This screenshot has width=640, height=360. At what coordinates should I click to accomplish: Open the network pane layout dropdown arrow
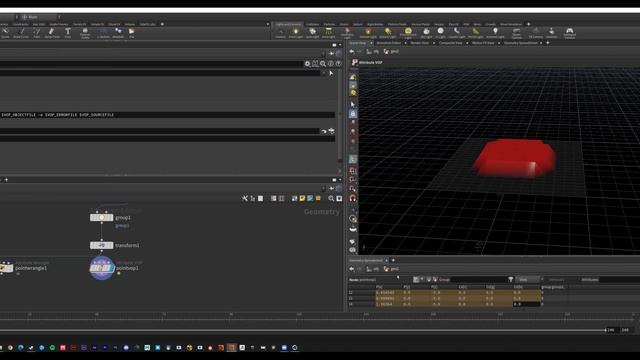(340, 180)
